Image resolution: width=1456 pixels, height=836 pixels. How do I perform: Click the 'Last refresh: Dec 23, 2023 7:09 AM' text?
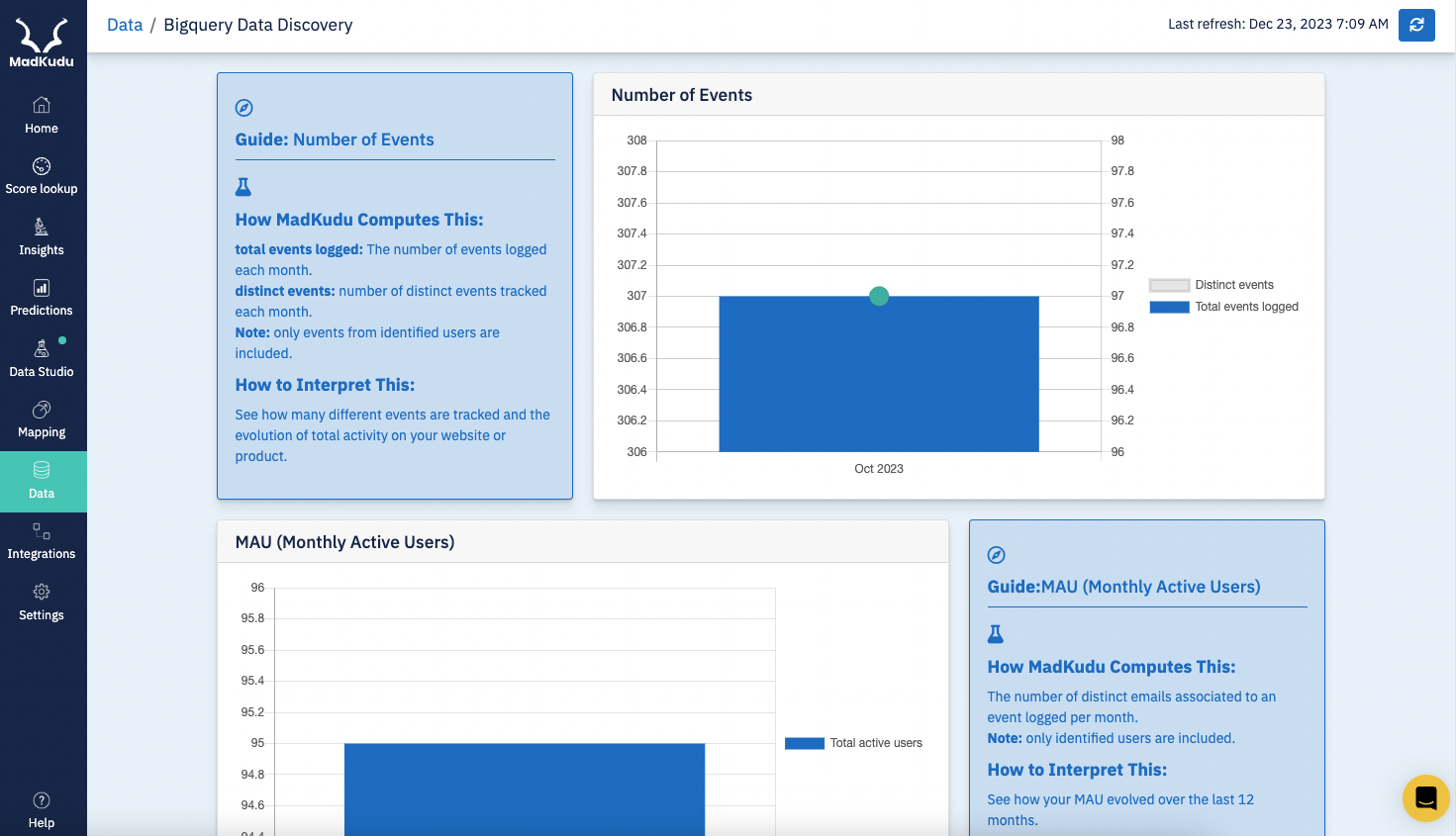(1278, 24)
